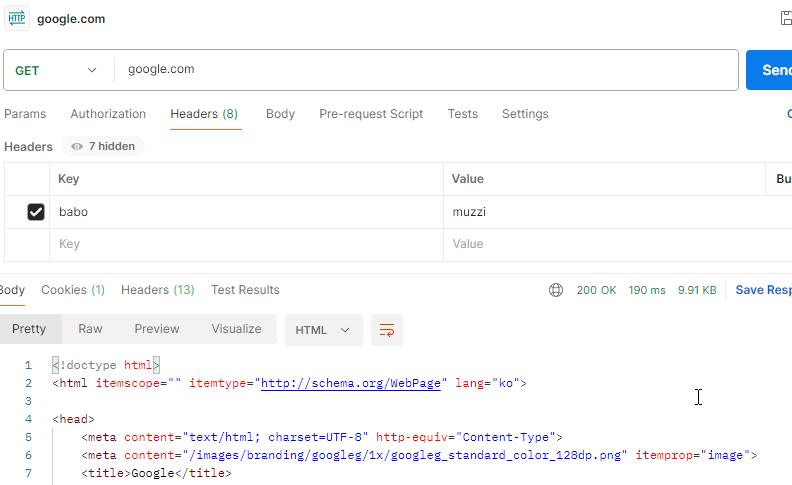Click the babo key cell
Screen dimensions: 792x485
coord(246,212)
